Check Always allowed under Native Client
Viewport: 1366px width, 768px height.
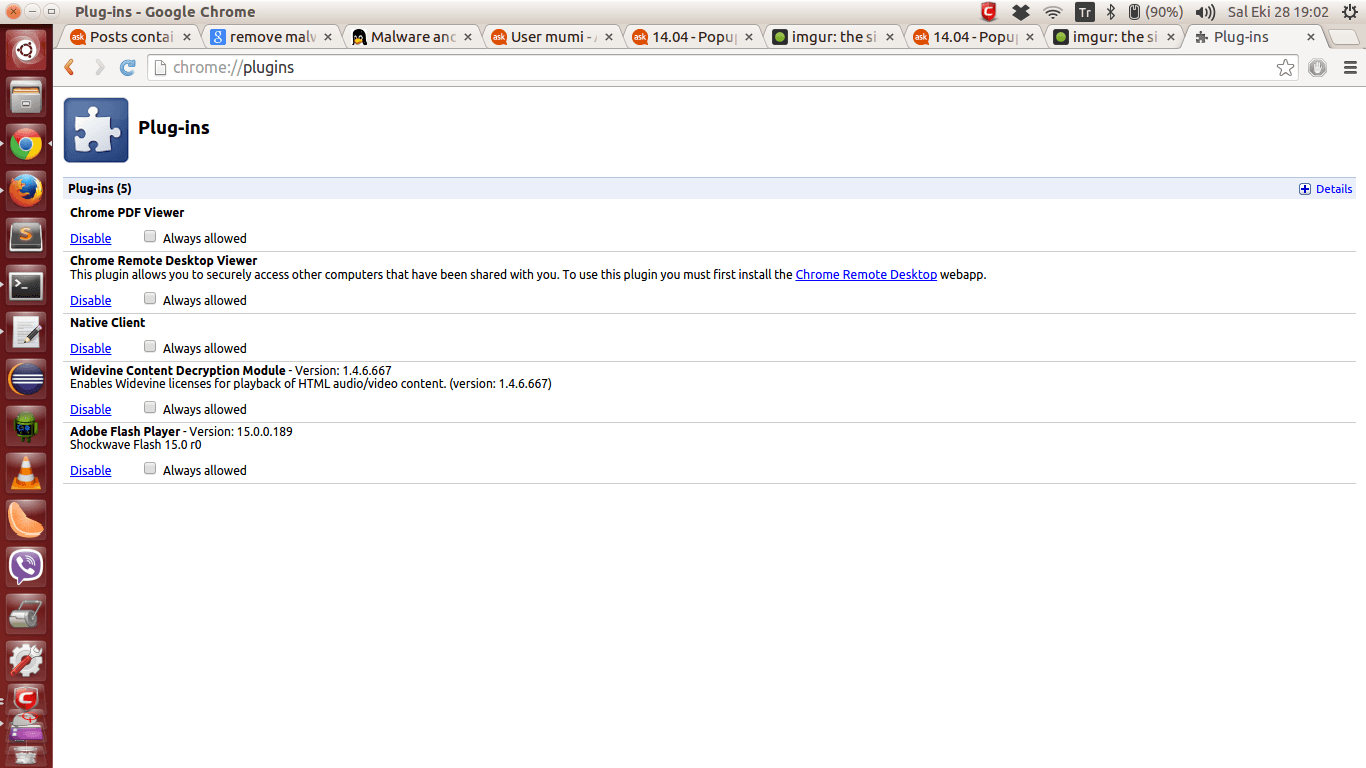coord(150,347)
